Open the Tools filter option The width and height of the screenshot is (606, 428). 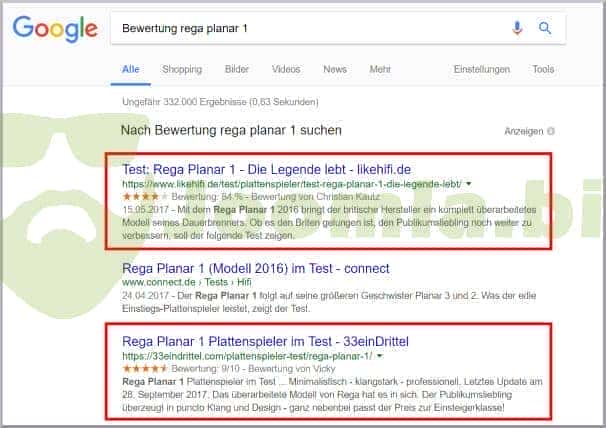(x=543, y=69)
